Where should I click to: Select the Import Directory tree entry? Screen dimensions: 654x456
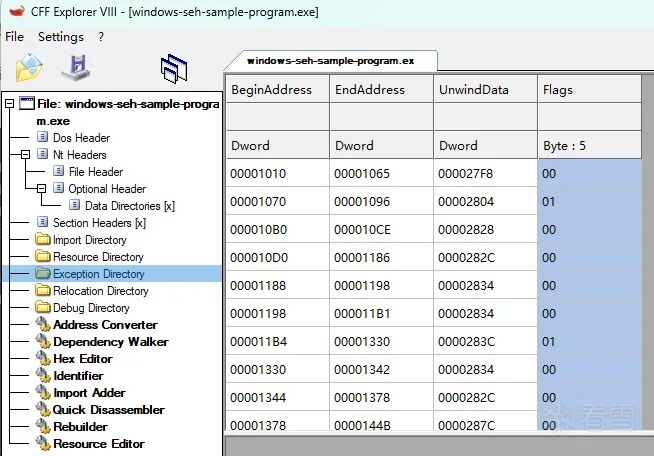pos(89,239)
